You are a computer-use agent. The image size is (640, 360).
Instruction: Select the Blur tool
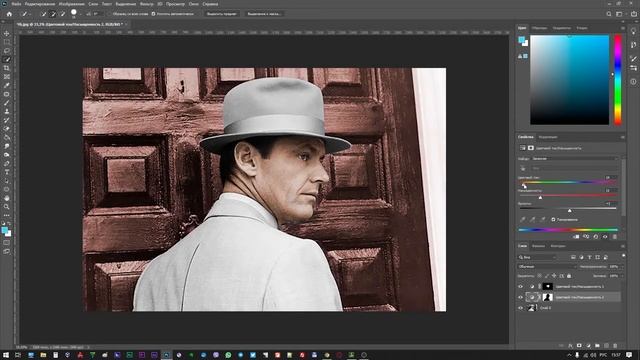point(7,146)
